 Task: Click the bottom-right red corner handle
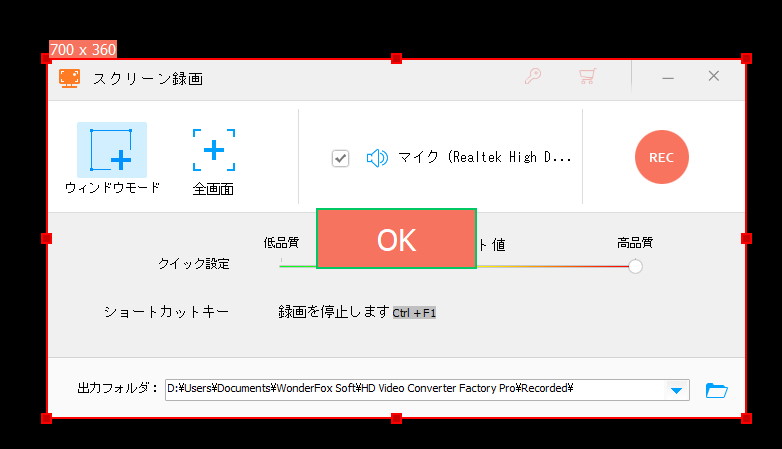(x=746, y=418)
